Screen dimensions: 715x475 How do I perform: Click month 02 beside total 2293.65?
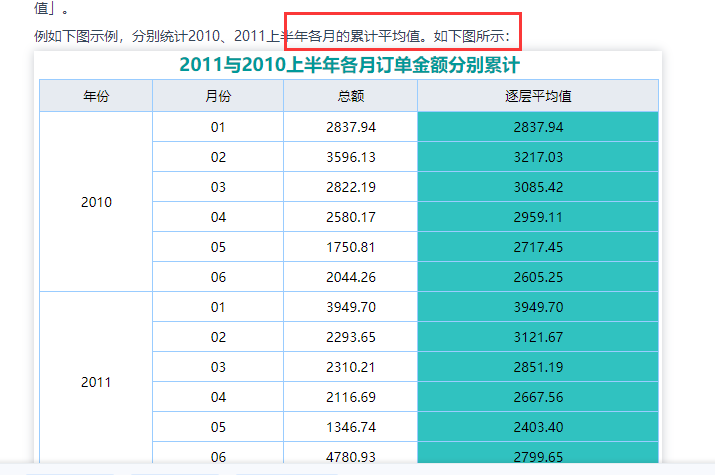coord(218,337)
